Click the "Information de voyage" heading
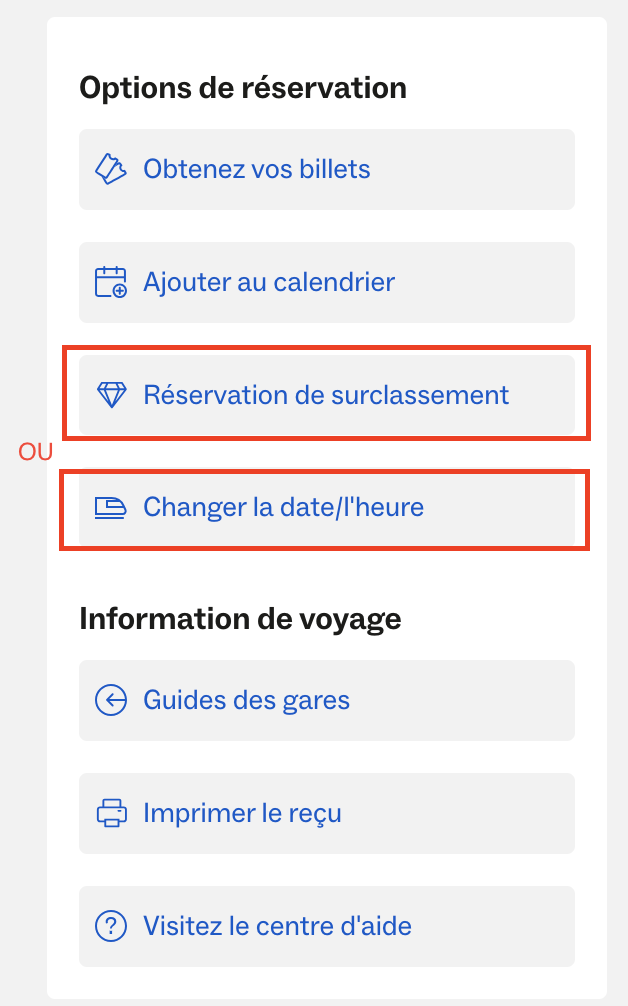This screenshot has height=1006, width=628. click(240, 619)
